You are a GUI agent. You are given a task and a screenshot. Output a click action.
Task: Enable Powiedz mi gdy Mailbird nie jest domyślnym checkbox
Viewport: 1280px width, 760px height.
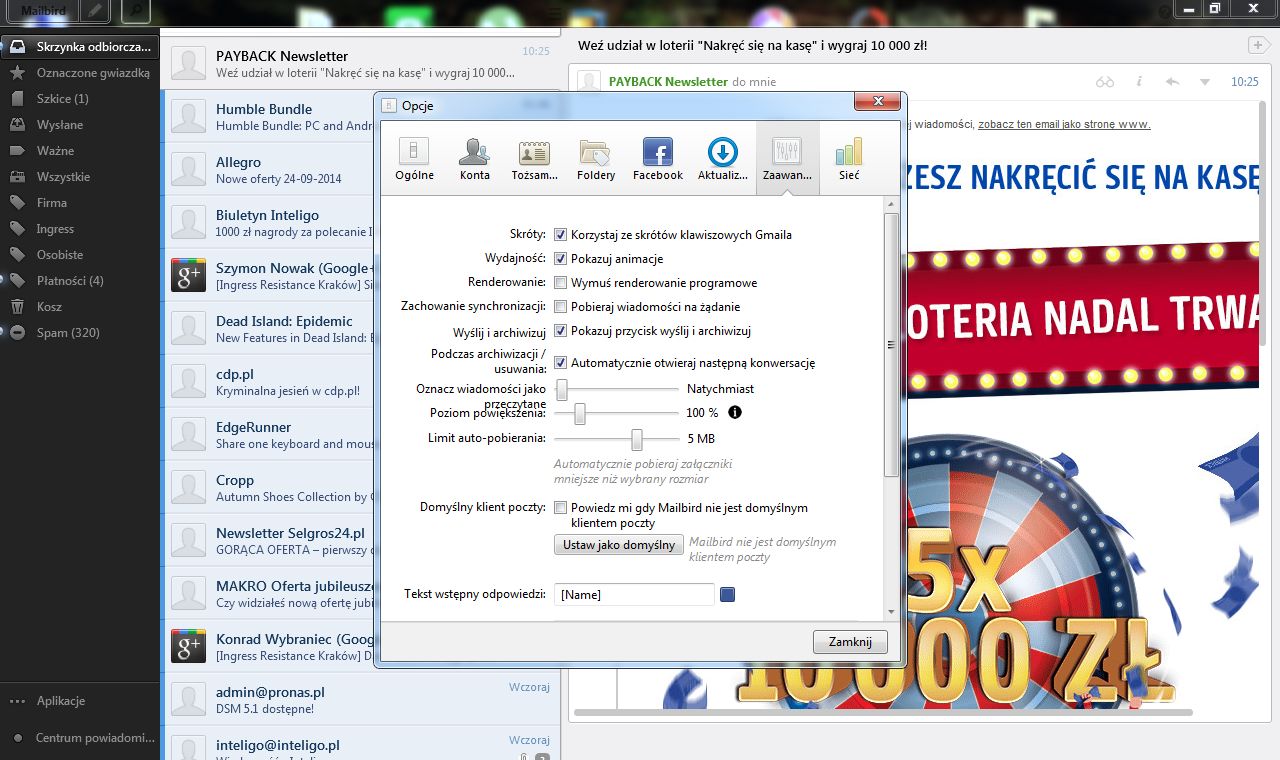561,508
